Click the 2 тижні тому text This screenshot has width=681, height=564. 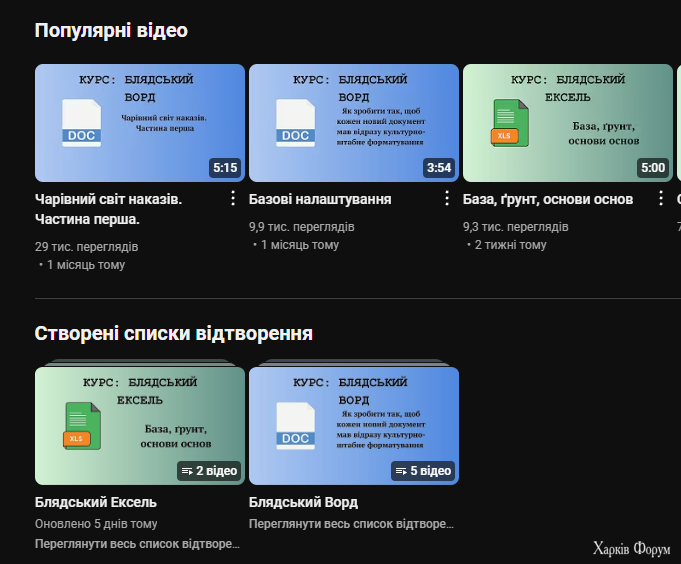[510, 245]
